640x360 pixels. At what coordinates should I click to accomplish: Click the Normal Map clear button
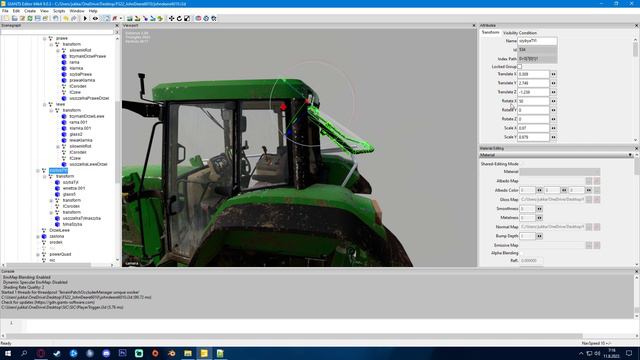click(597, 227)
